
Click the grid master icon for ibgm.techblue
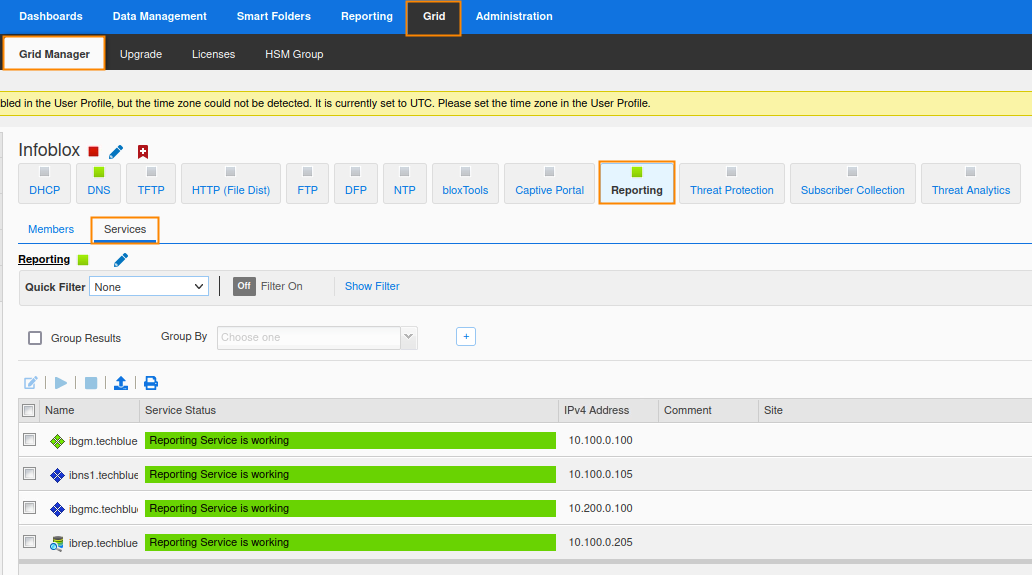57,441
